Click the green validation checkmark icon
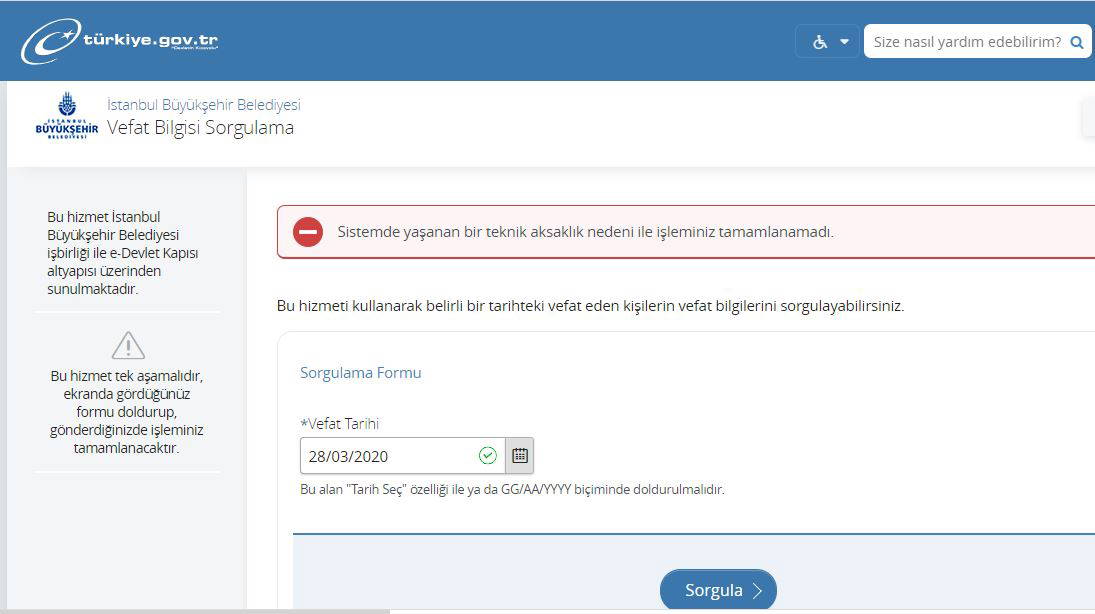The width and height of the screenshot is (1095, 614). coord(488,456)
